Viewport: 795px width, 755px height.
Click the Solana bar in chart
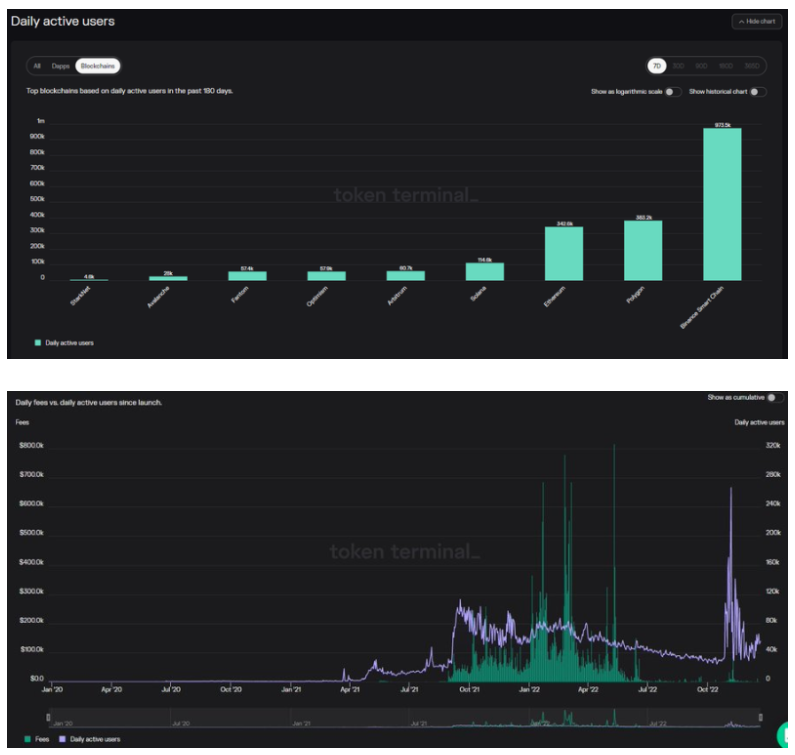pyautogui.click(x=485, y=272)
